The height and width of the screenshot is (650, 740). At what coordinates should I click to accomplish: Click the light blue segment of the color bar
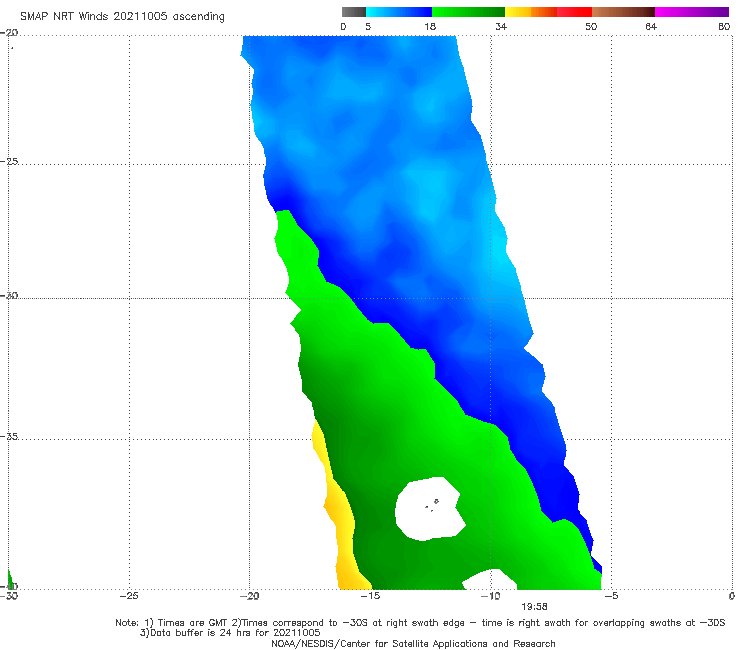tap(399, 12)
